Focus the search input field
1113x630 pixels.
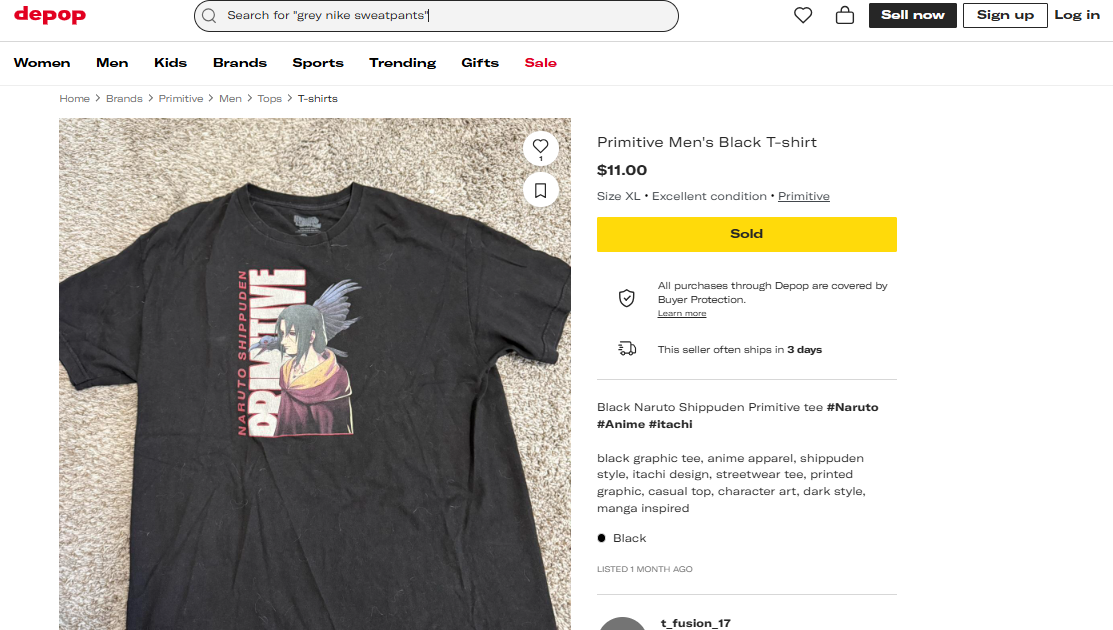point(440,16)
